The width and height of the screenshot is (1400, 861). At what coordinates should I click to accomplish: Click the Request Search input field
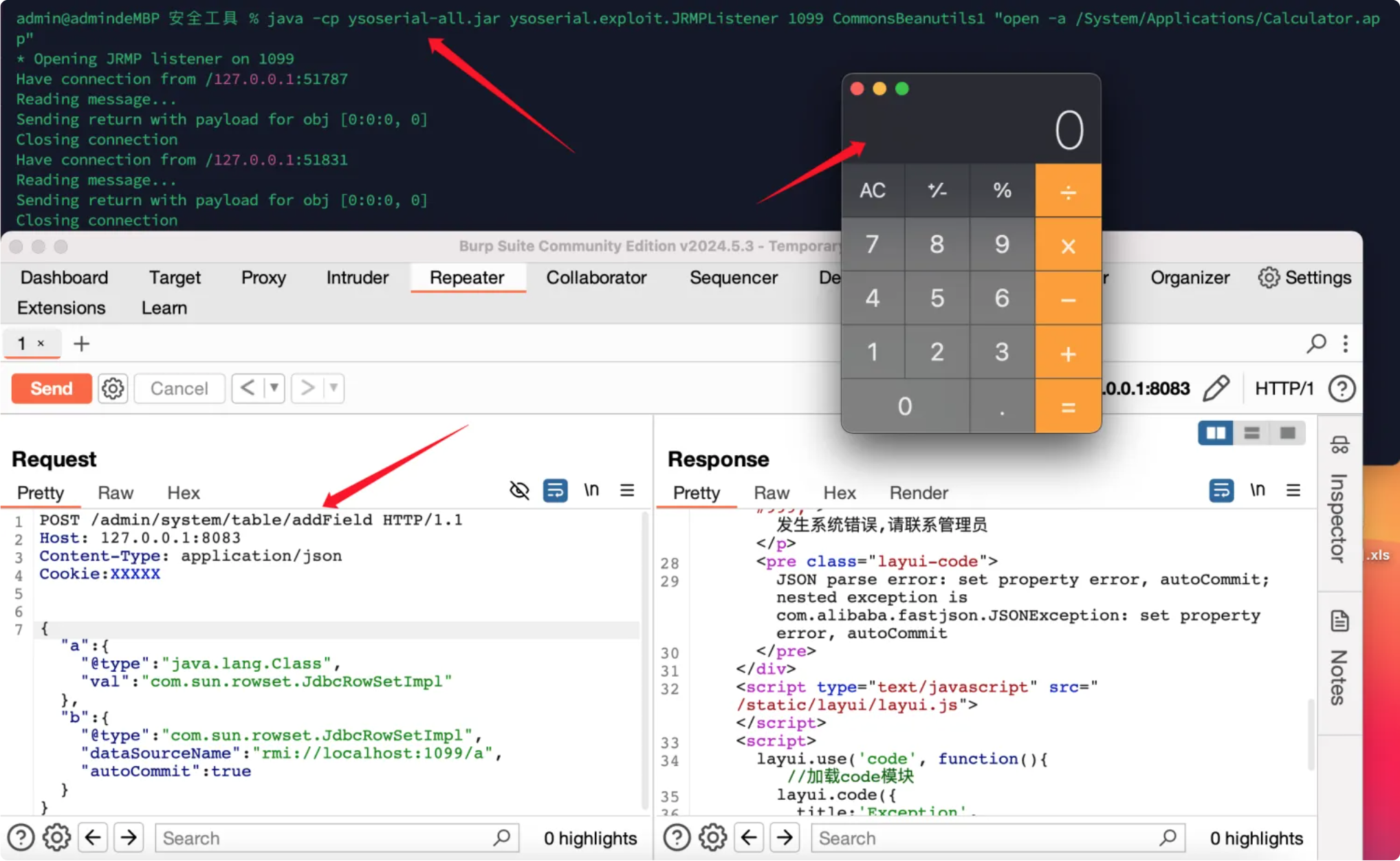[337, 838]
